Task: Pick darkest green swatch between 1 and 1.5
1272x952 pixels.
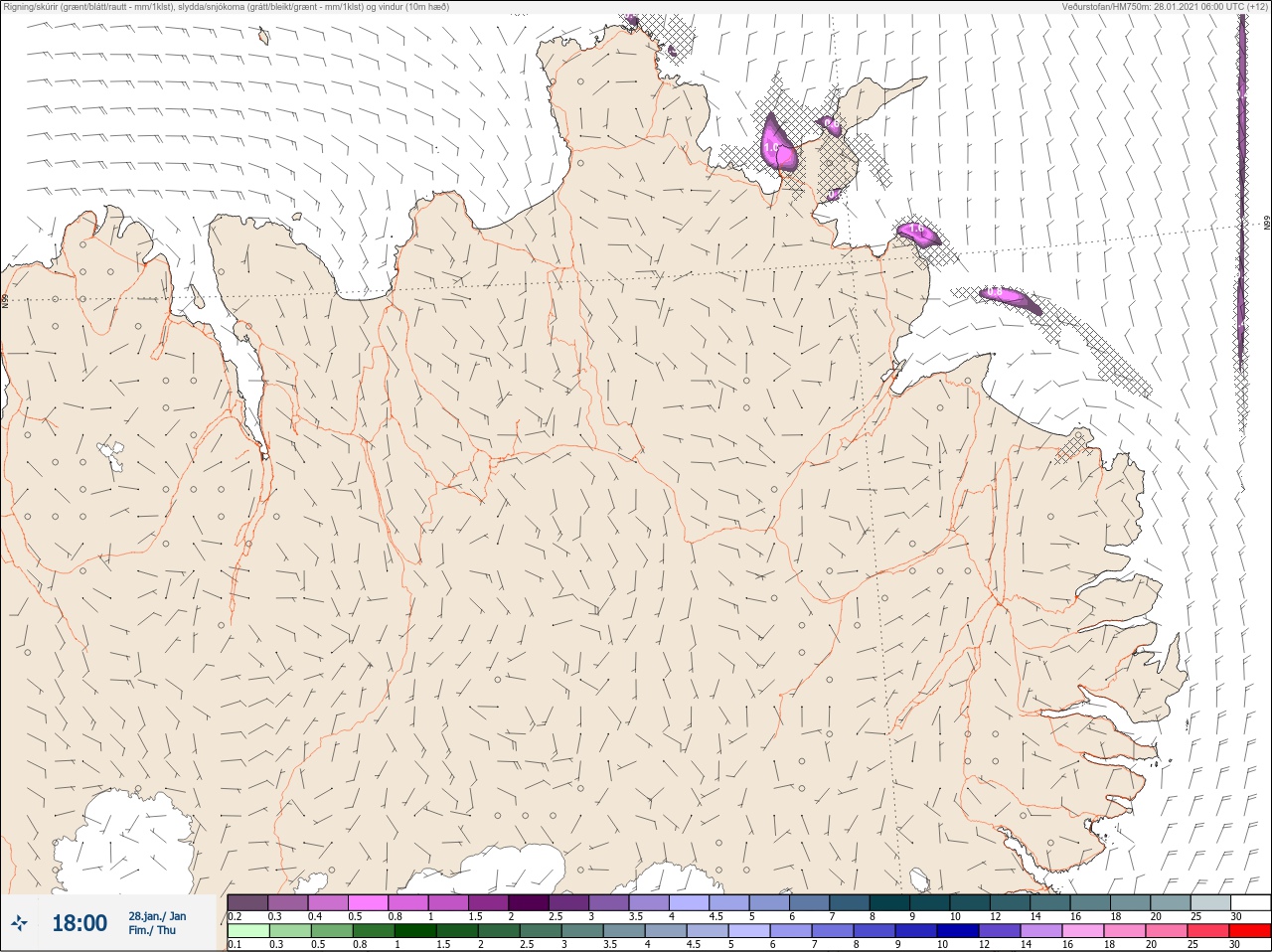Action: pyautogui.click(x=413, y=931)
